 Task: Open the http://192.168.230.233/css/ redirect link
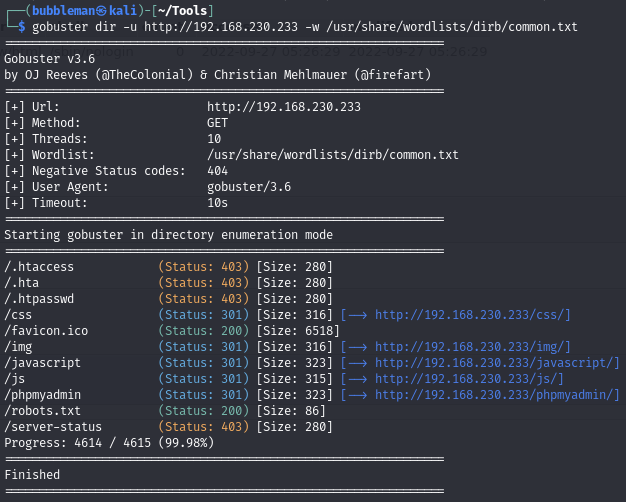[x=470, y=315]
